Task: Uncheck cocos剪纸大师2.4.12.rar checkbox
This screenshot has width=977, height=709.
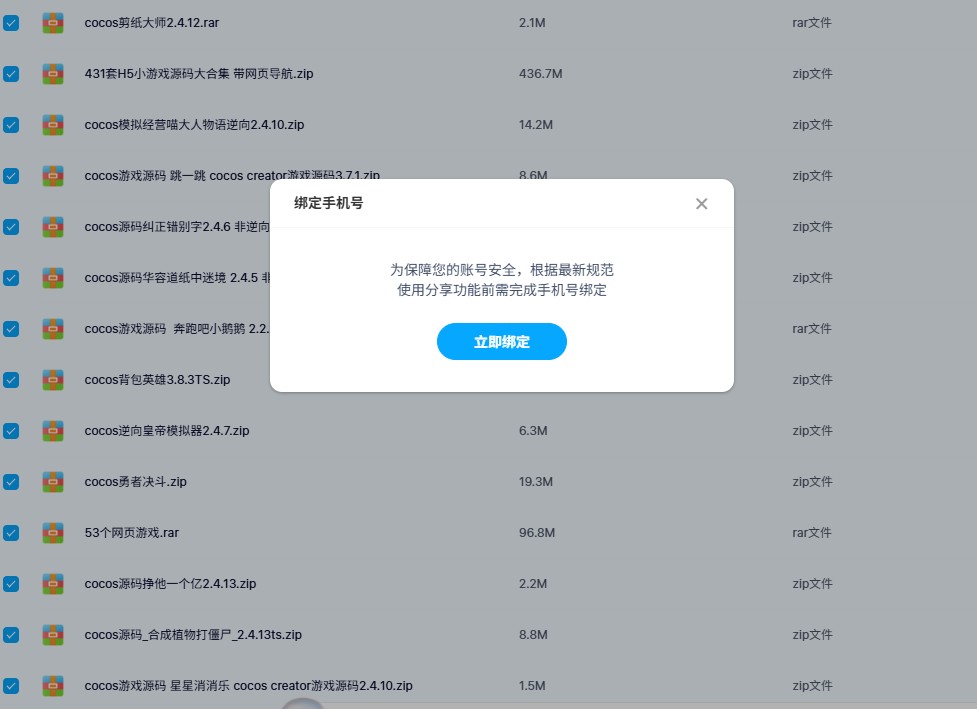Action: point(11,23)
